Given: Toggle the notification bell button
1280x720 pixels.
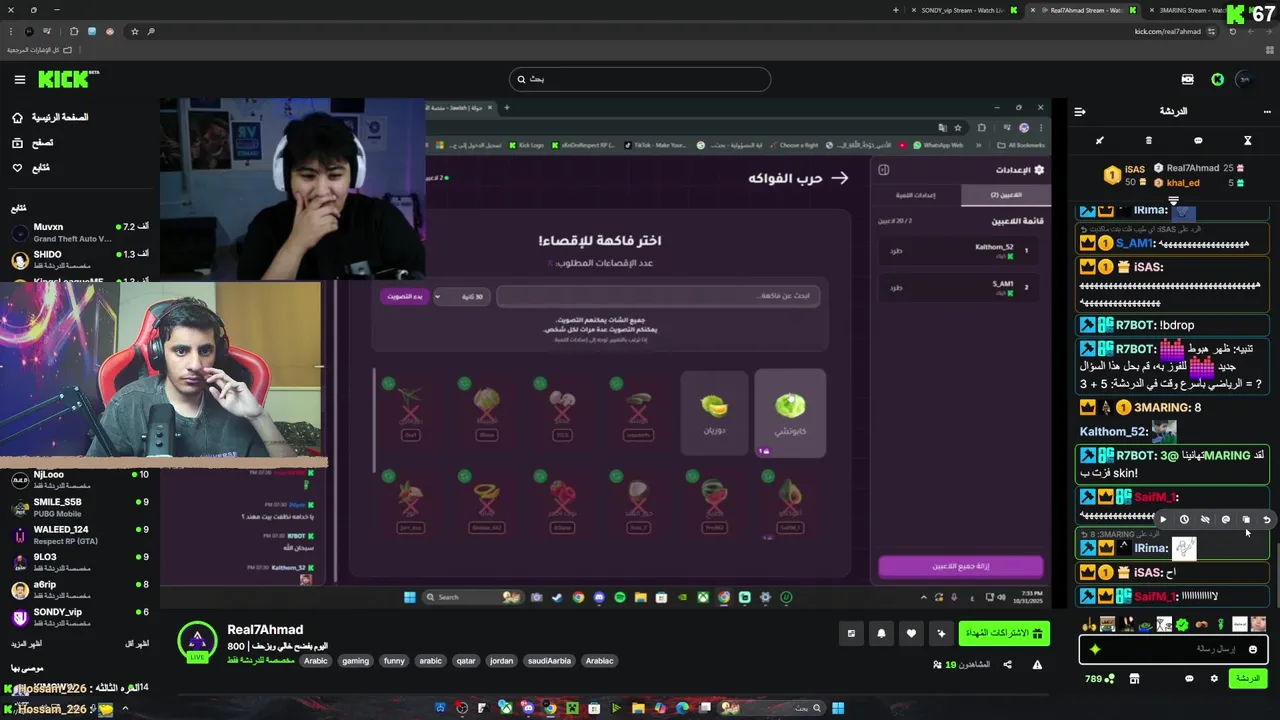Looking at the screenshot, I should [881, 634].
